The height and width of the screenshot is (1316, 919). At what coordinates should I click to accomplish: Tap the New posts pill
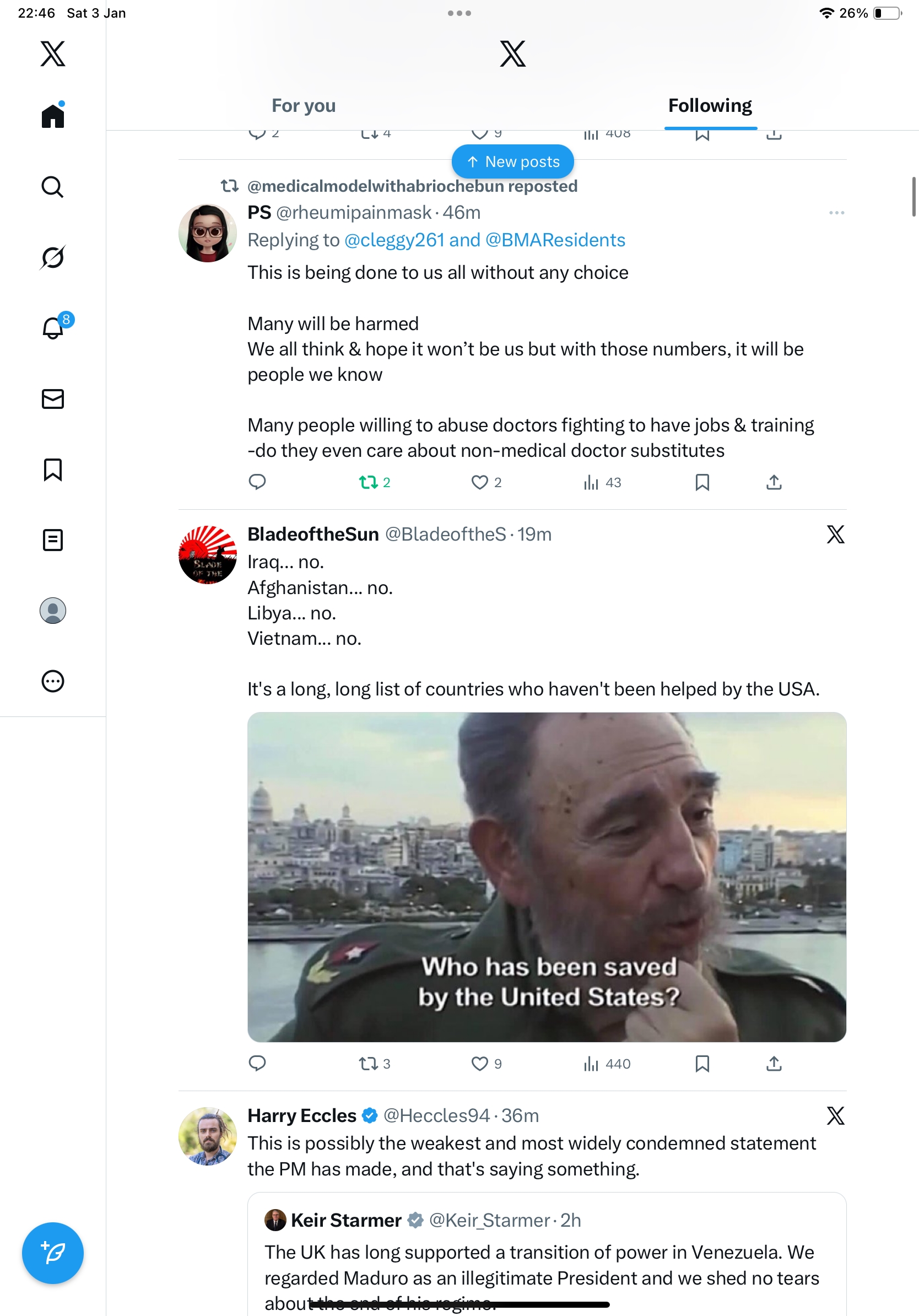pos(513,161)
